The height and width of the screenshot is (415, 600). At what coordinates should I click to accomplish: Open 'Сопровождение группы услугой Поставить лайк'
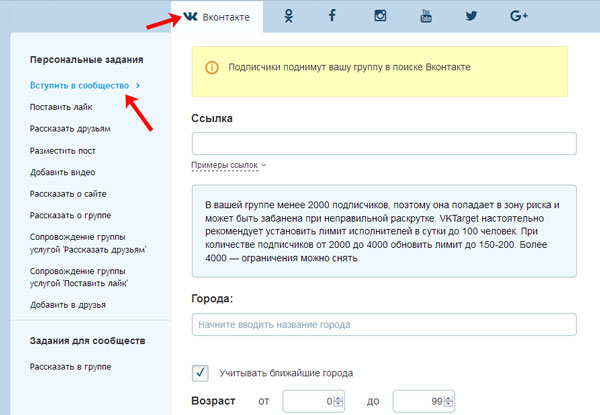[x=79, y=277]
